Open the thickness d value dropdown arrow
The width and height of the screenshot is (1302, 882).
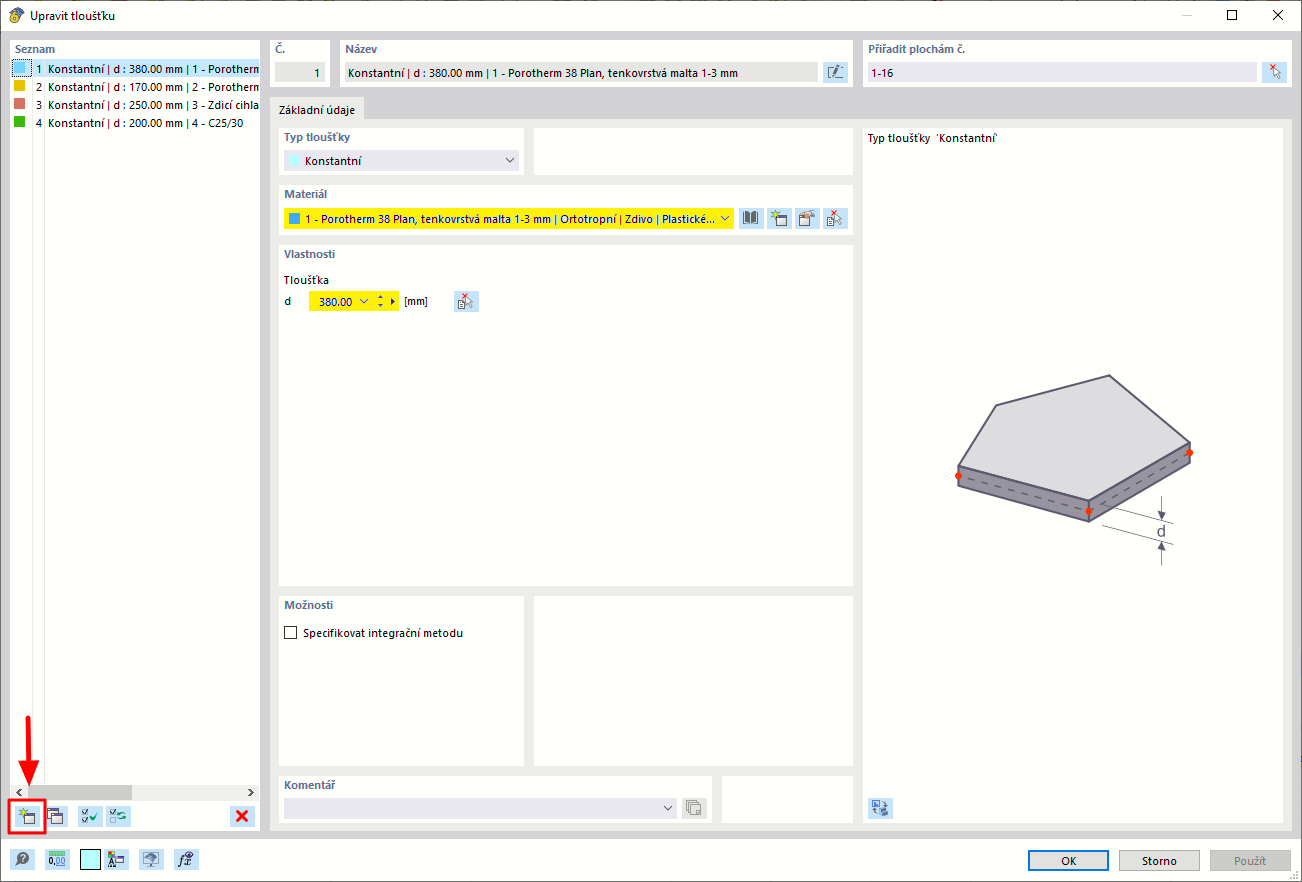pyautogui.click(x=364, y=301)
